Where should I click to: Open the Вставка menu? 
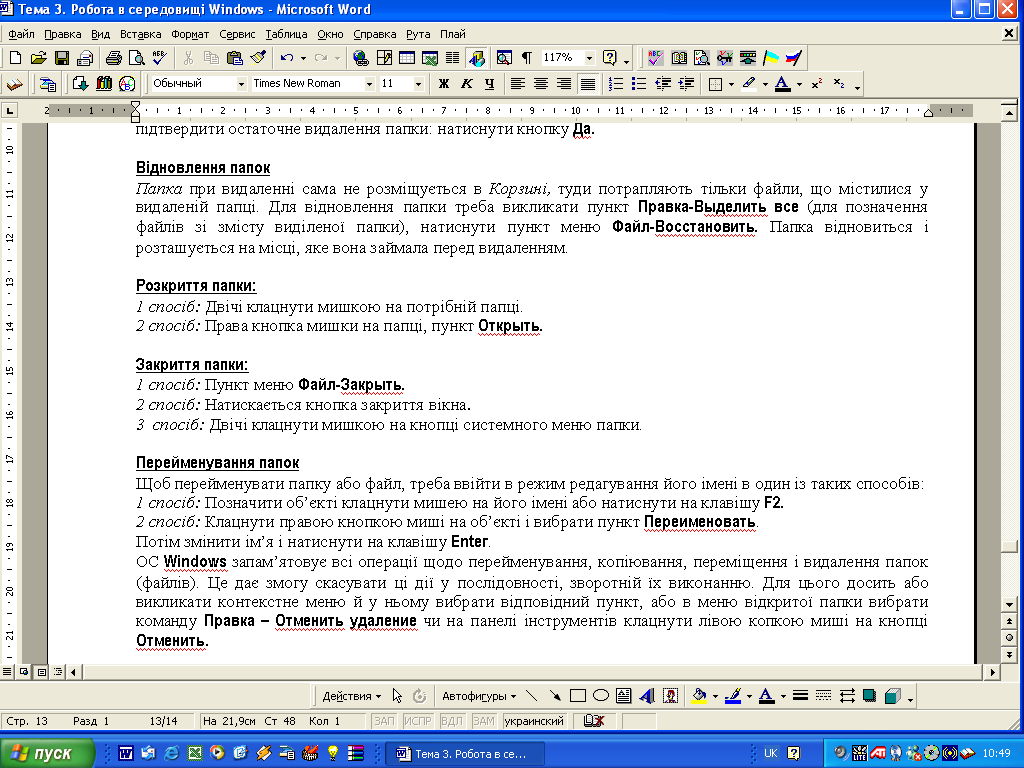point(140,34)
